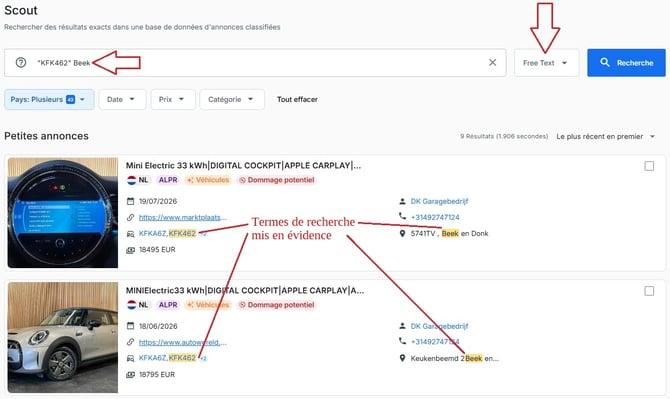This screenshot has width=670, height=399.
Task: Click the phone icon in the first listing
Action: tap(402, 216)
